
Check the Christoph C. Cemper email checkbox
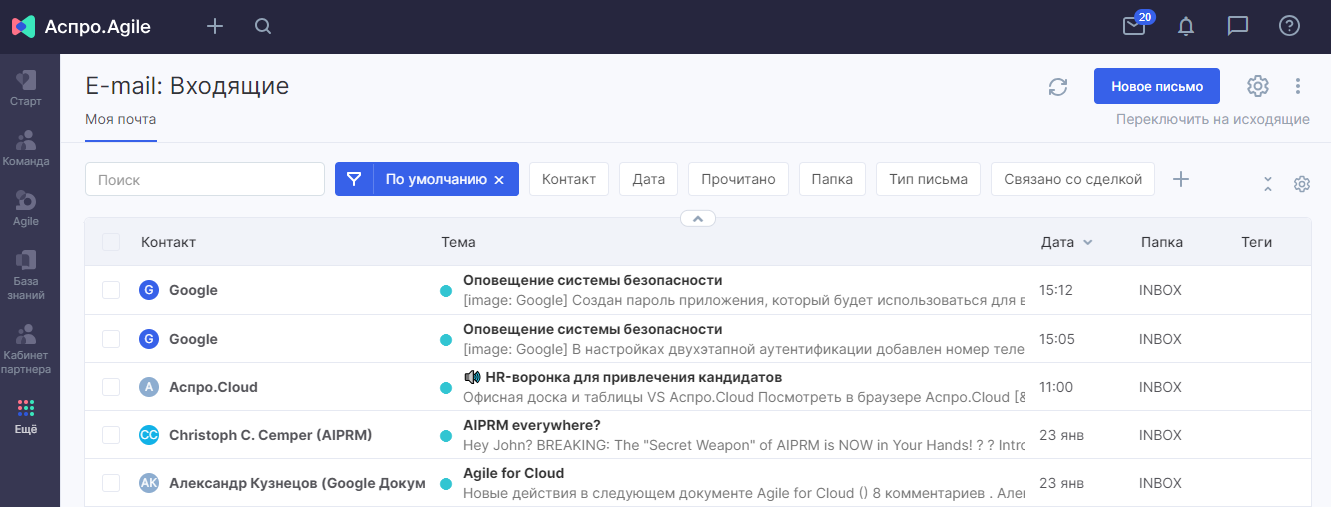(x=111, y=435)
